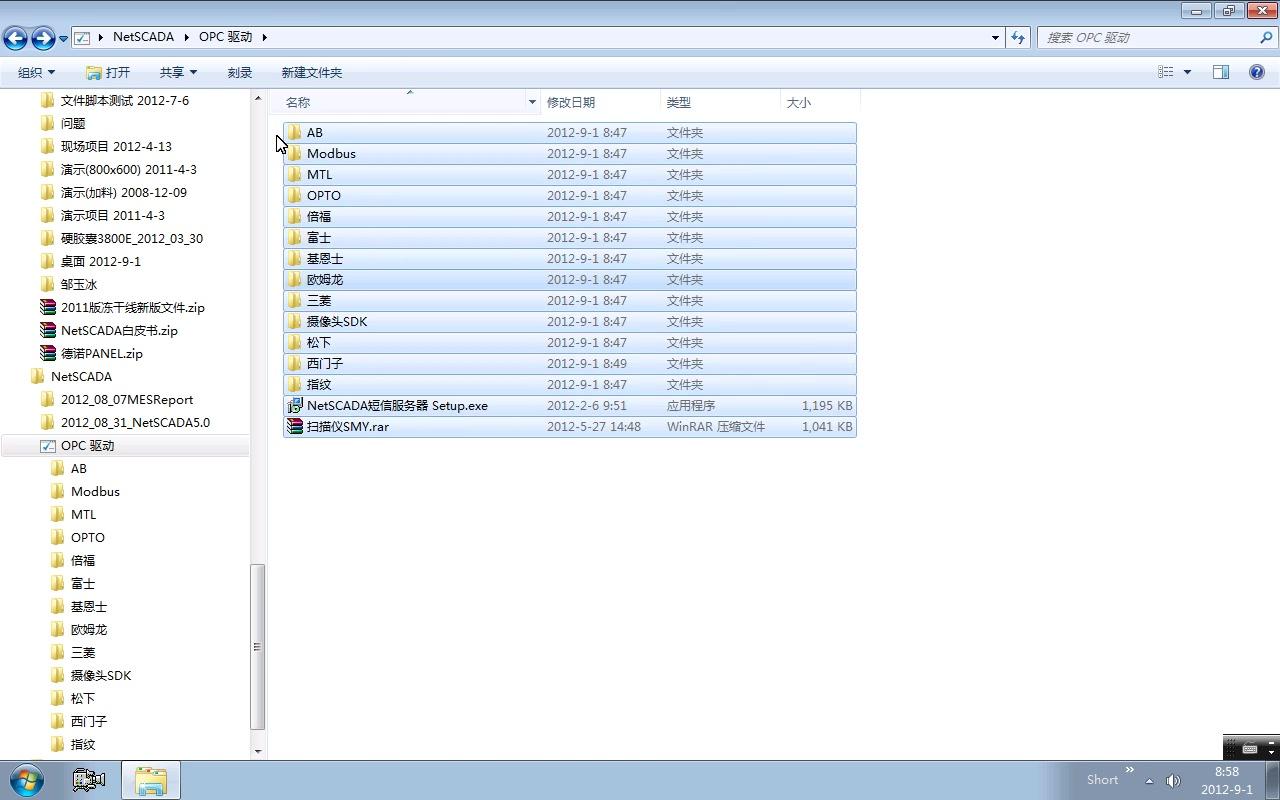Viewport: 1280px width, 800px height.
Task: Open the 组织 menu
Action: [x=36, y=72]
